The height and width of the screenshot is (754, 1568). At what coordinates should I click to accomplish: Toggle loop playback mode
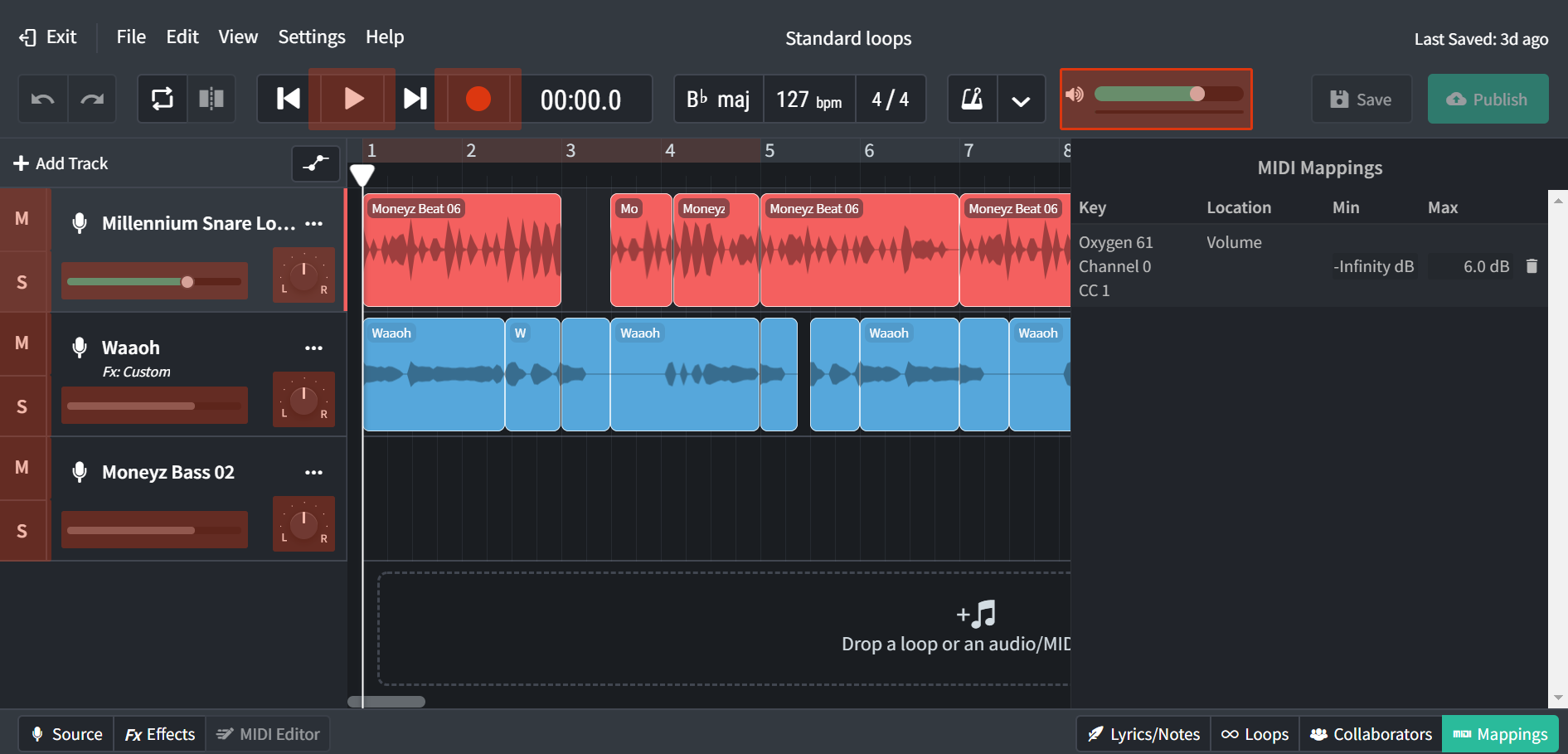pos(163,100)
